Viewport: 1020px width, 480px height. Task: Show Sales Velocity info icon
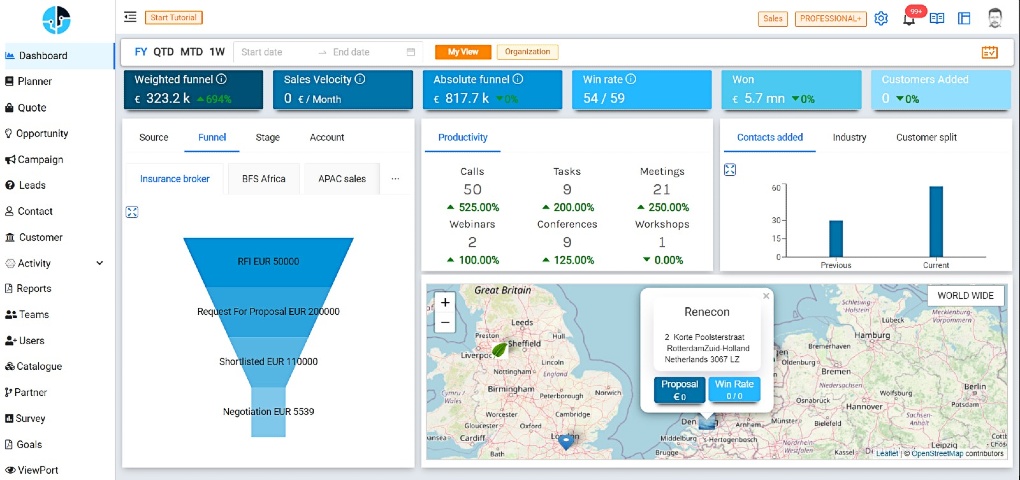pos(360,79)
